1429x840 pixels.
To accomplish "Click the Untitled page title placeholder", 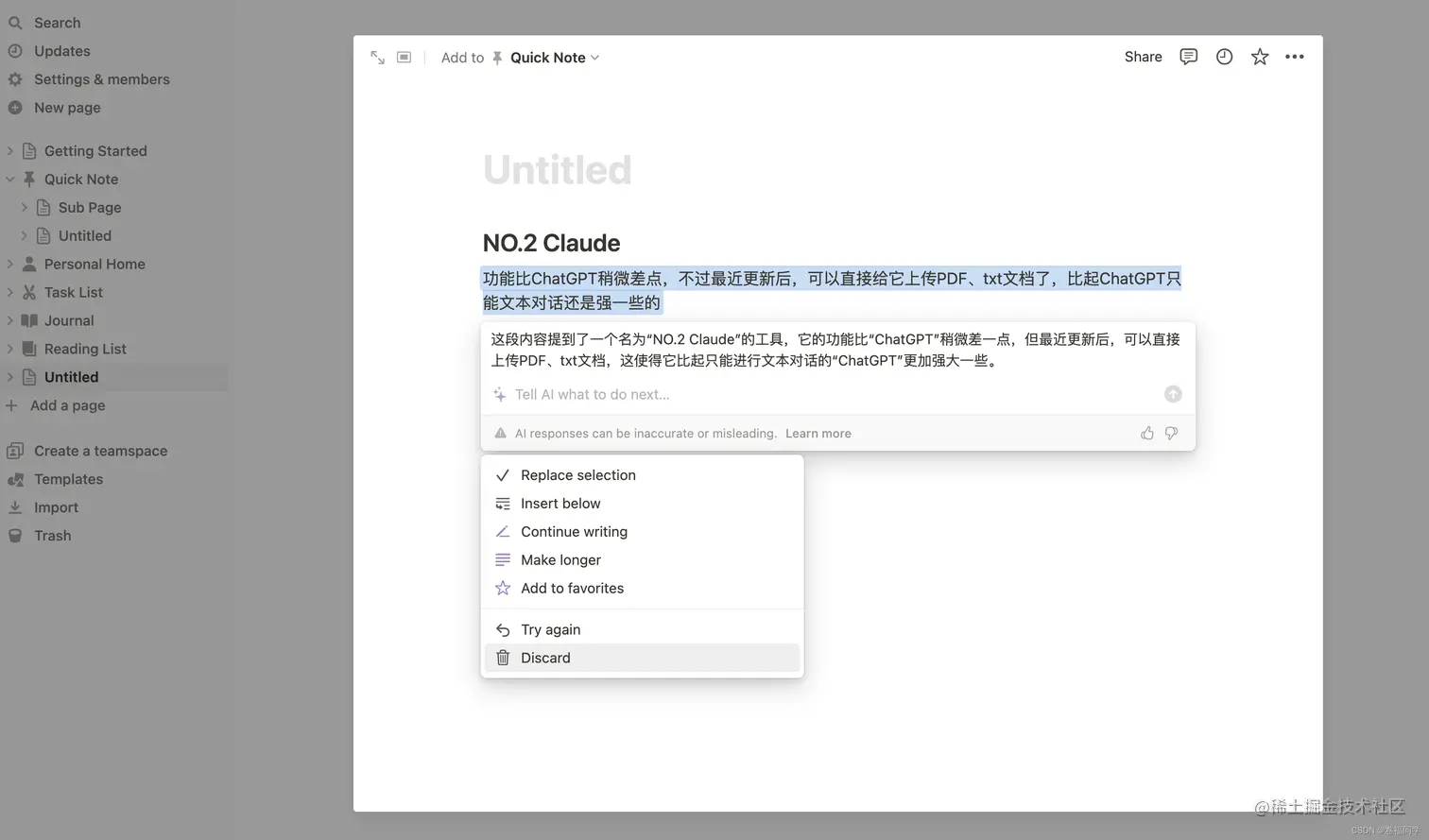I will pyautogui.click(x=558, y=170).
